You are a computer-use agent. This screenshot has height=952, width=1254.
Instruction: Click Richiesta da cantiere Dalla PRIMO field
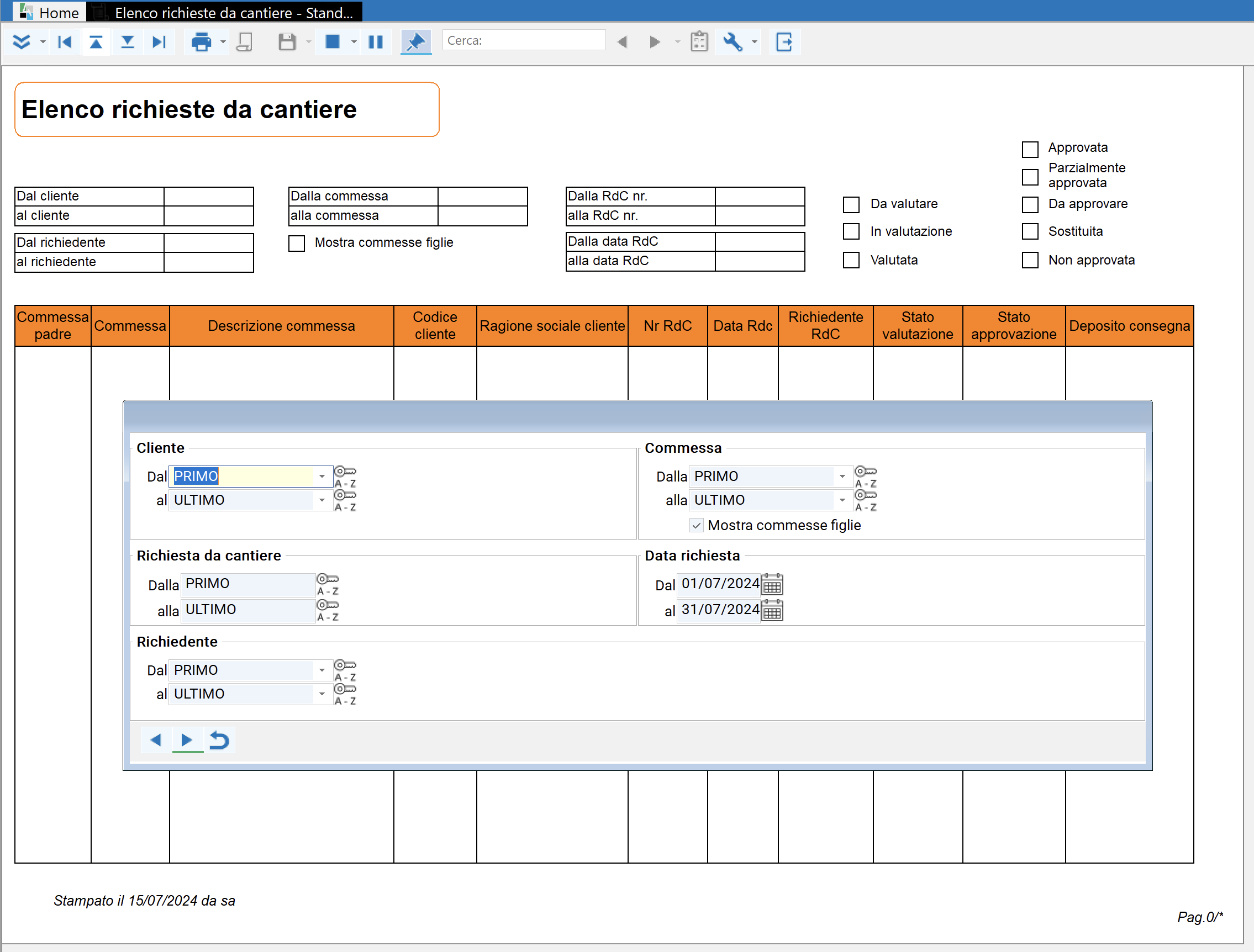click(x=247, y=584)
